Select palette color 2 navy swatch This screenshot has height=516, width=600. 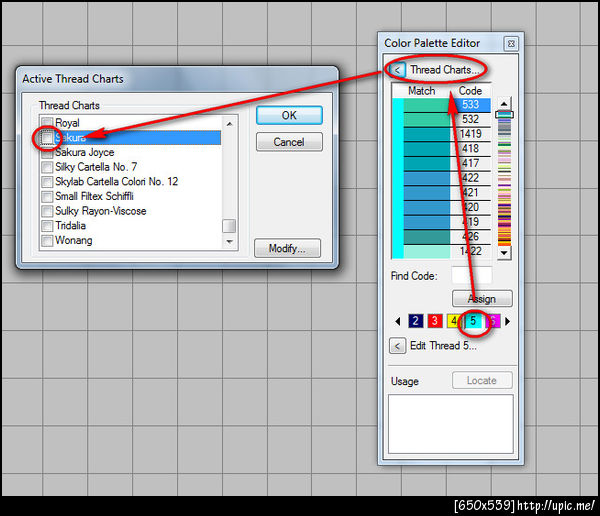[416, 321]
